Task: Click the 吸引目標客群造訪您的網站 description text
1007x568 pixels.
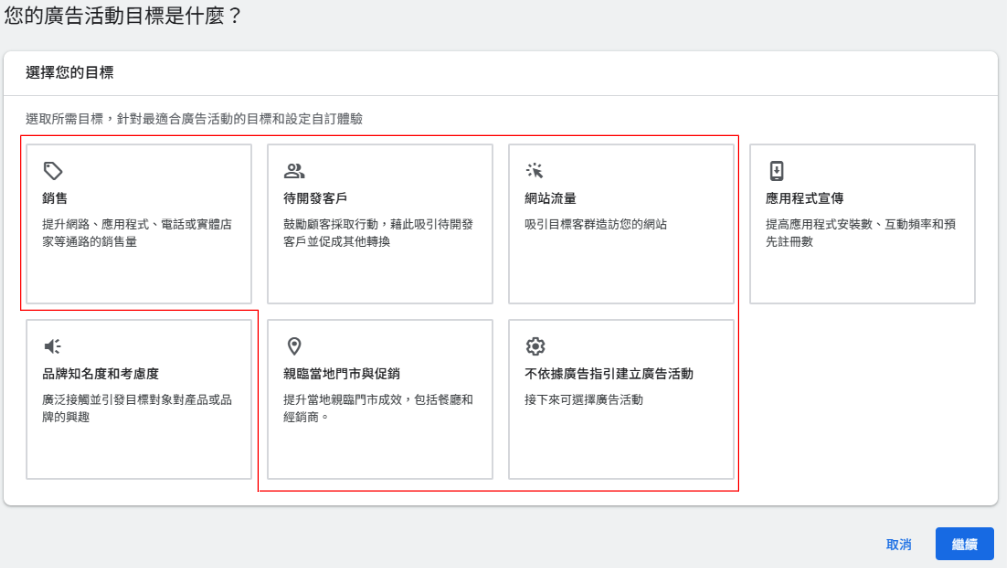Action: coord(595,224)
